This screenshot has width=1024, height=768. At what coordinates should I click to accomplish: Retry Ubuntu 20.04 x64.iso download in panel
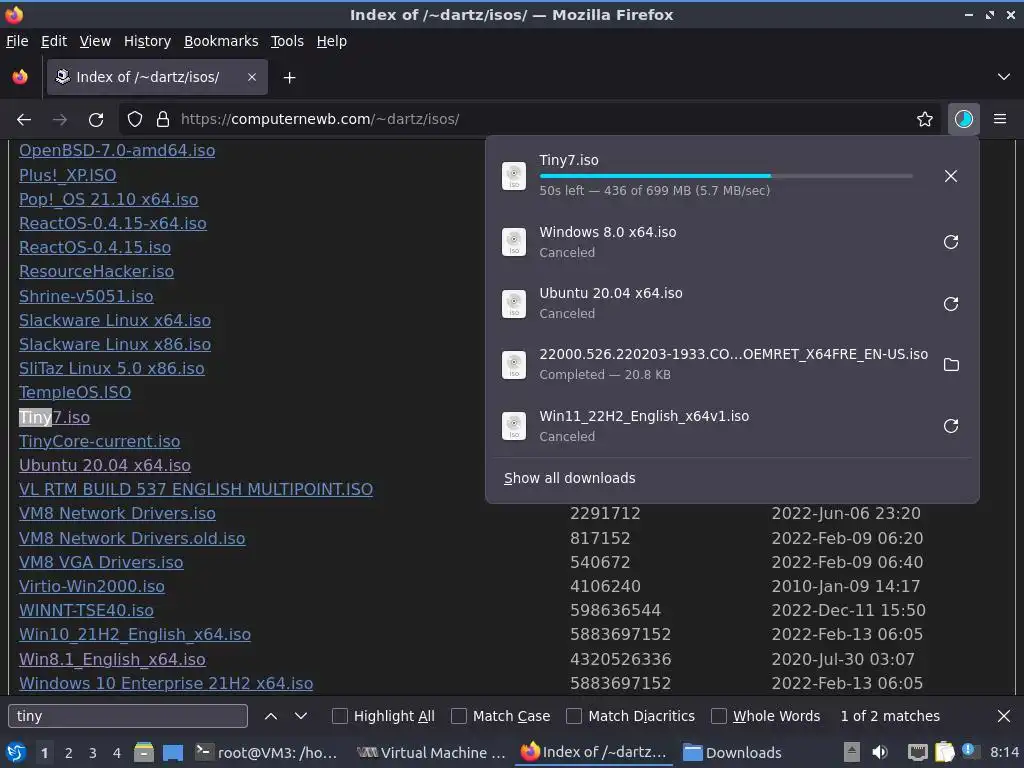[x=951, y=304]
